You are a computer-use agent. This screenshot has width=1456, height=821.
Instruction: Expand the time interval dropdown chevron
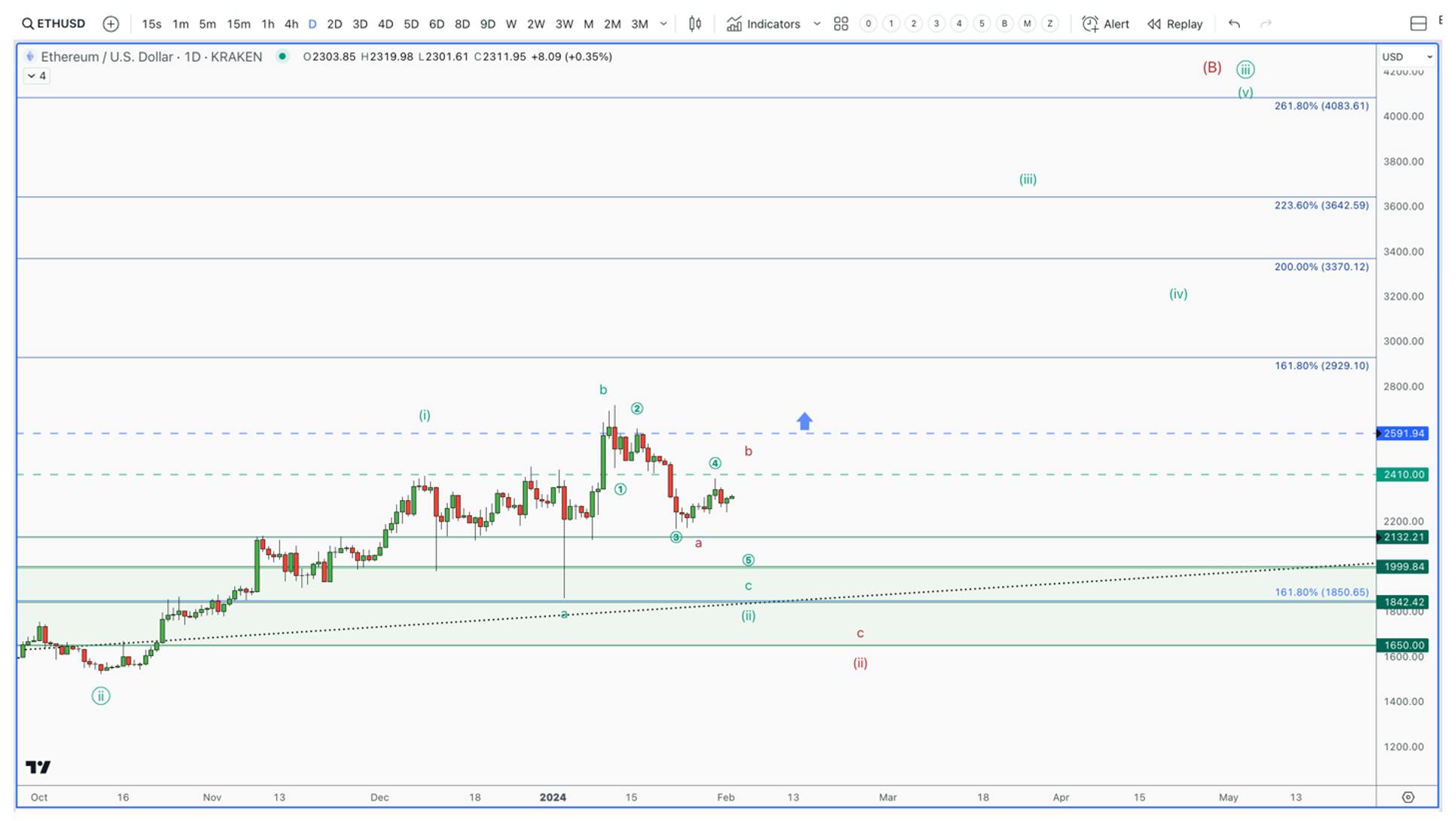pyautogui.click(x=663, y=23)
